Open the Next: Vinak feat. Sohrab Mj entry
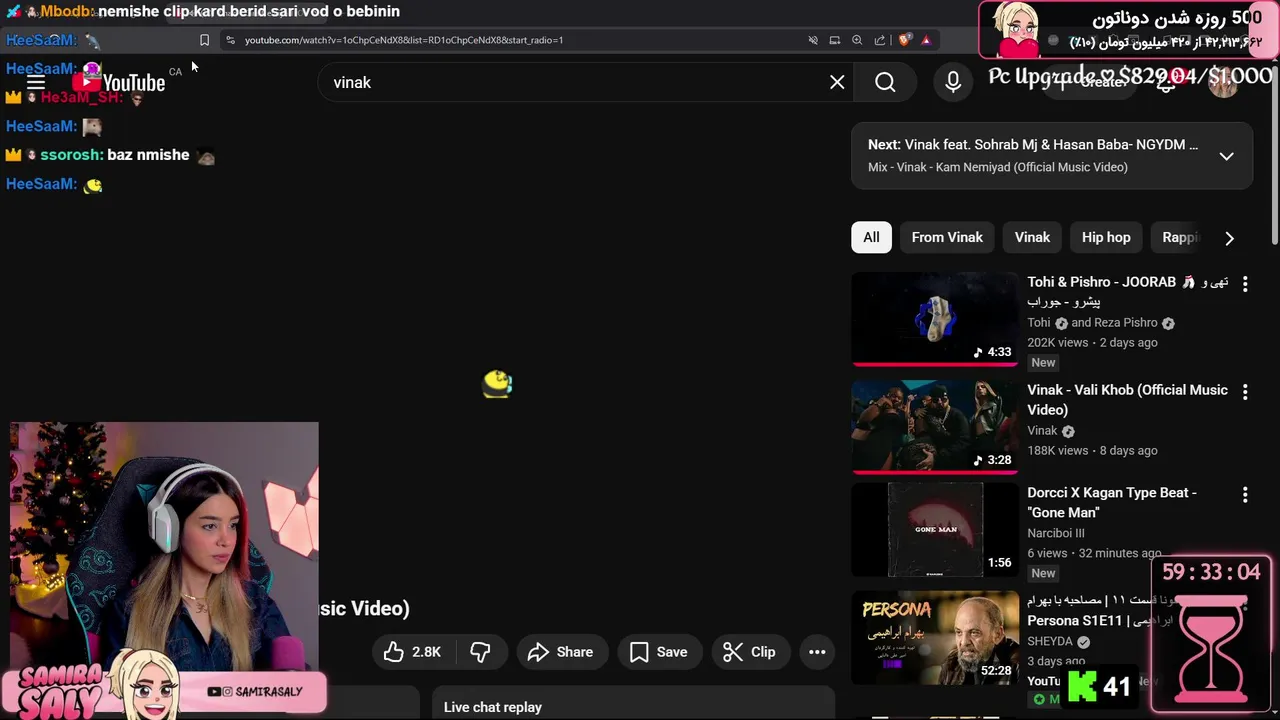The image size is (1280, 720). [1033, 145]
